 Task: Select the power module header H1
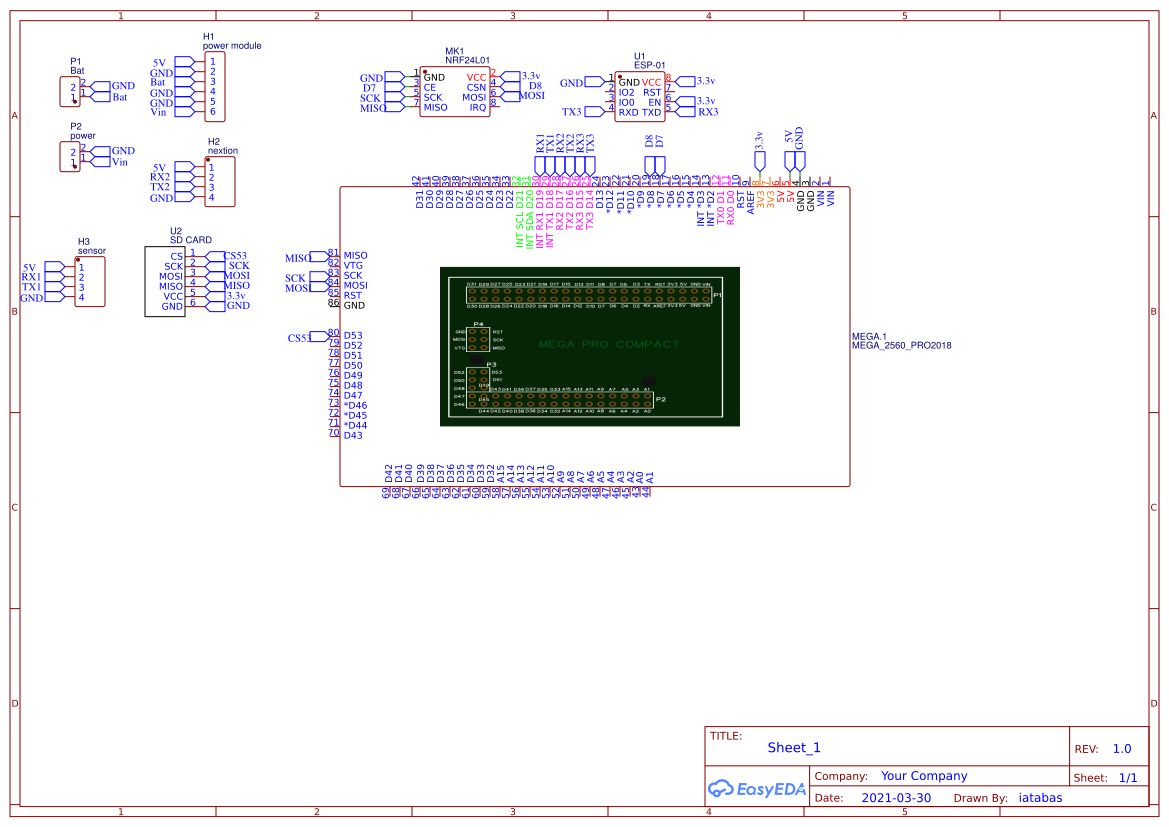pos(213,87)
